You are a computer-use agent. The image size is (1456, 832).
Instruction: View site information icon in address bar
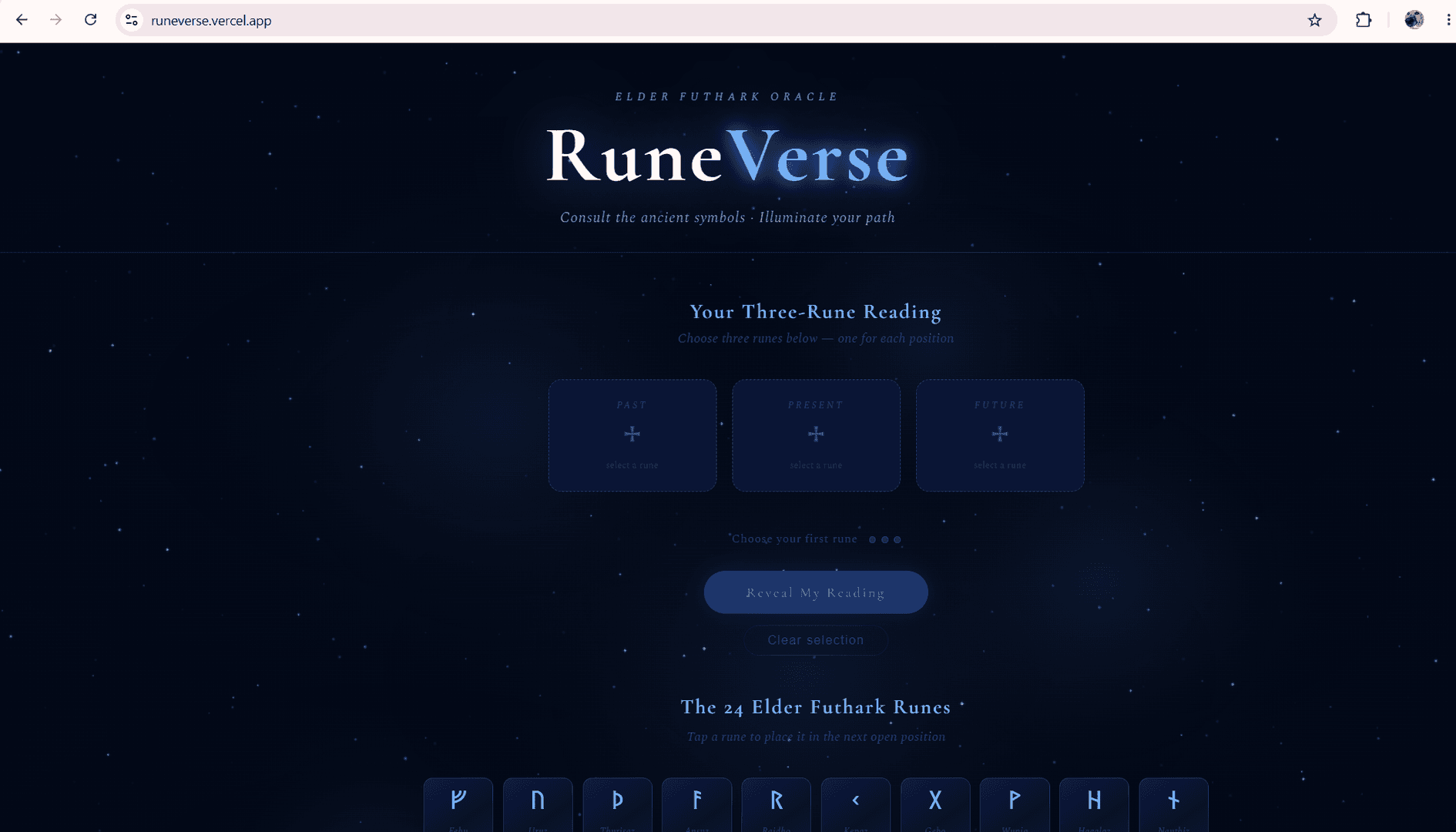pos(132,20)
